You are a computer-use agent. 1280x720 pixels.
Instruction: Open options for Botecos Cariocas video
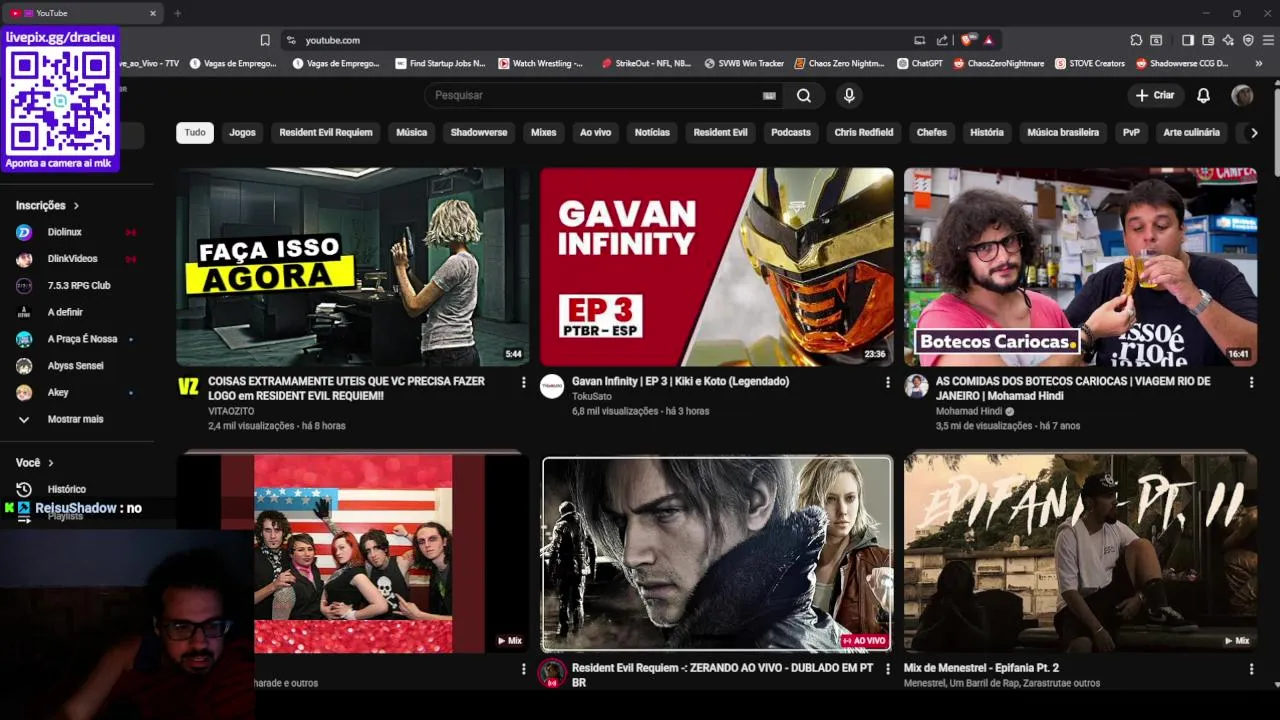pos(1251,382)
